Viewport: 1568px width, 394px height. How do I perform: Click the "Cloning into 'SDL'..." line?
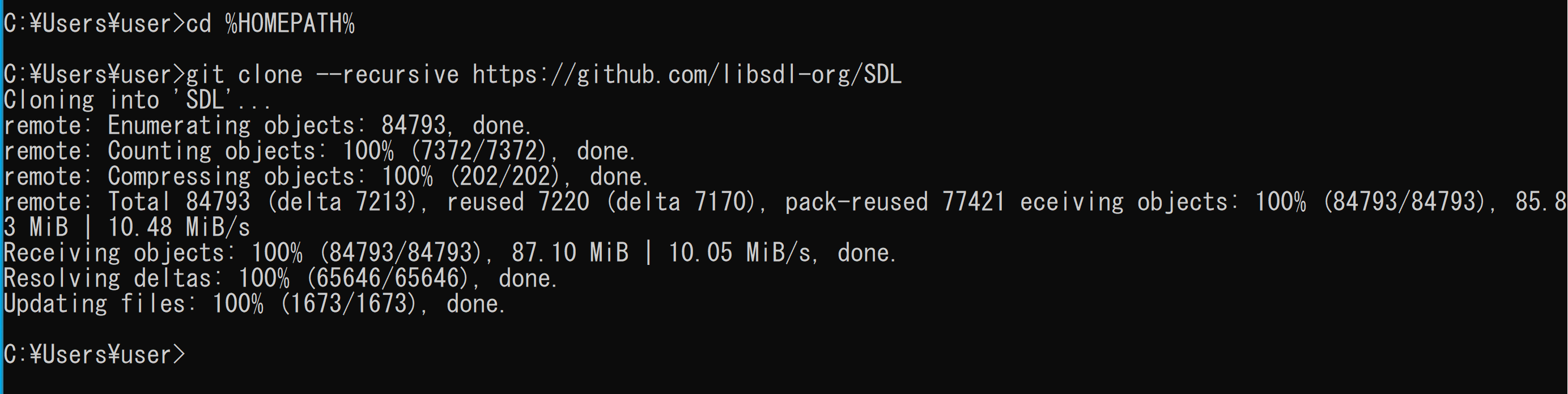tap(138, 100)
